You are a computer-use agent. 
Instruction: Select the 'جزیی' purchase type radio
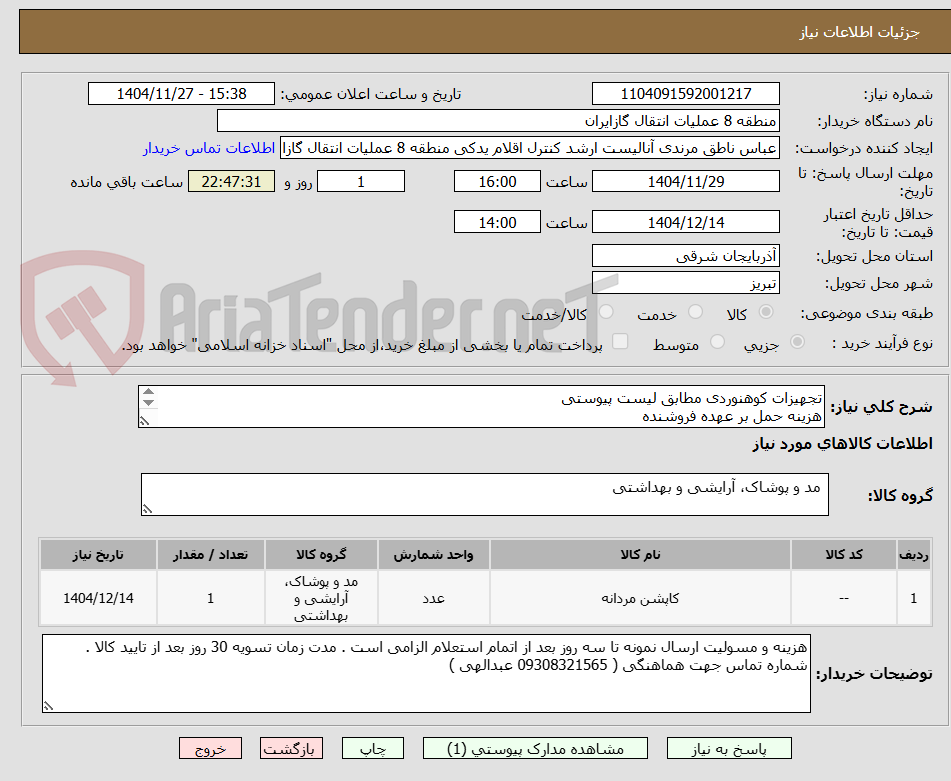coord(798,343)
